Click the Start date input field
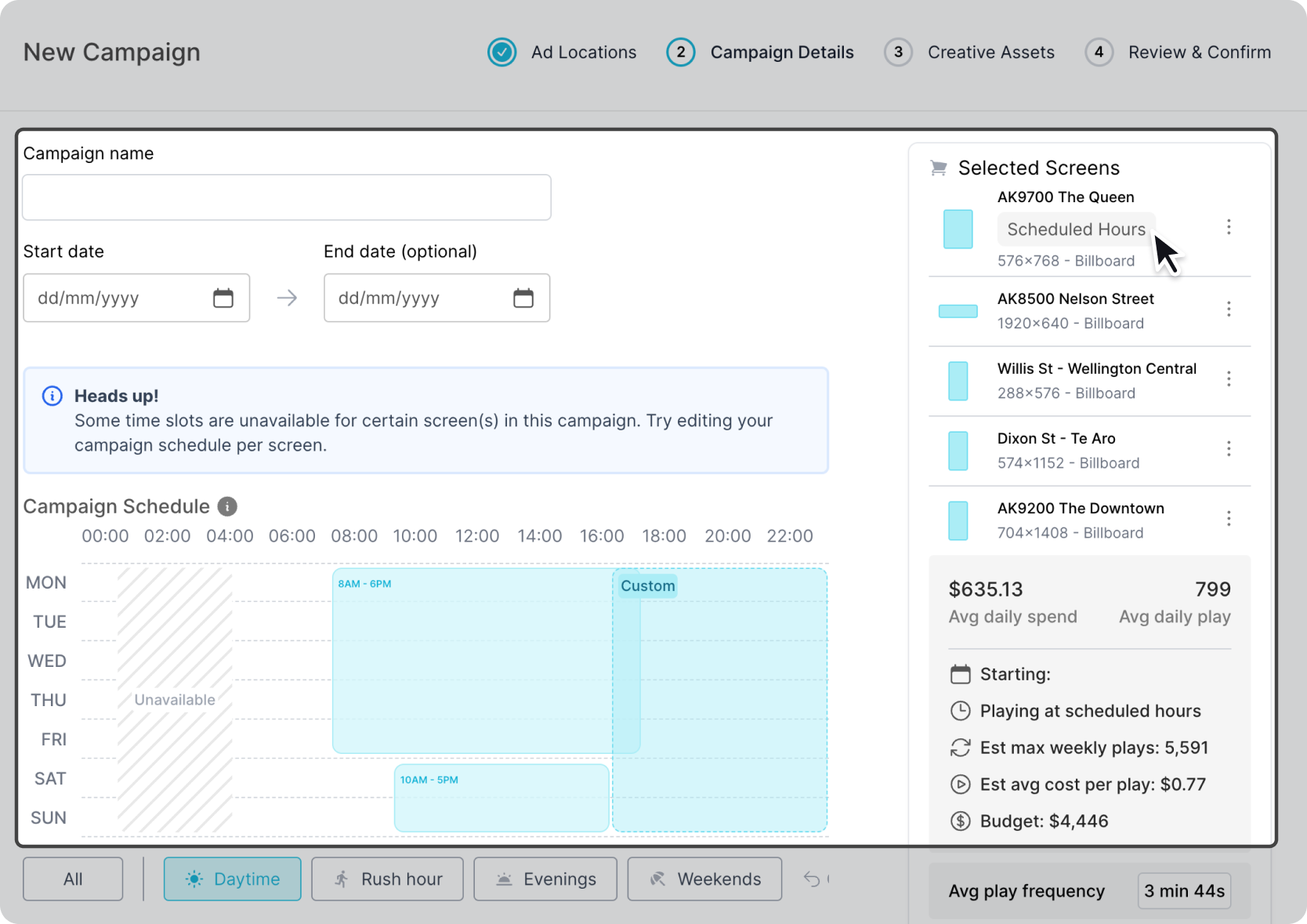 [136, 298]
